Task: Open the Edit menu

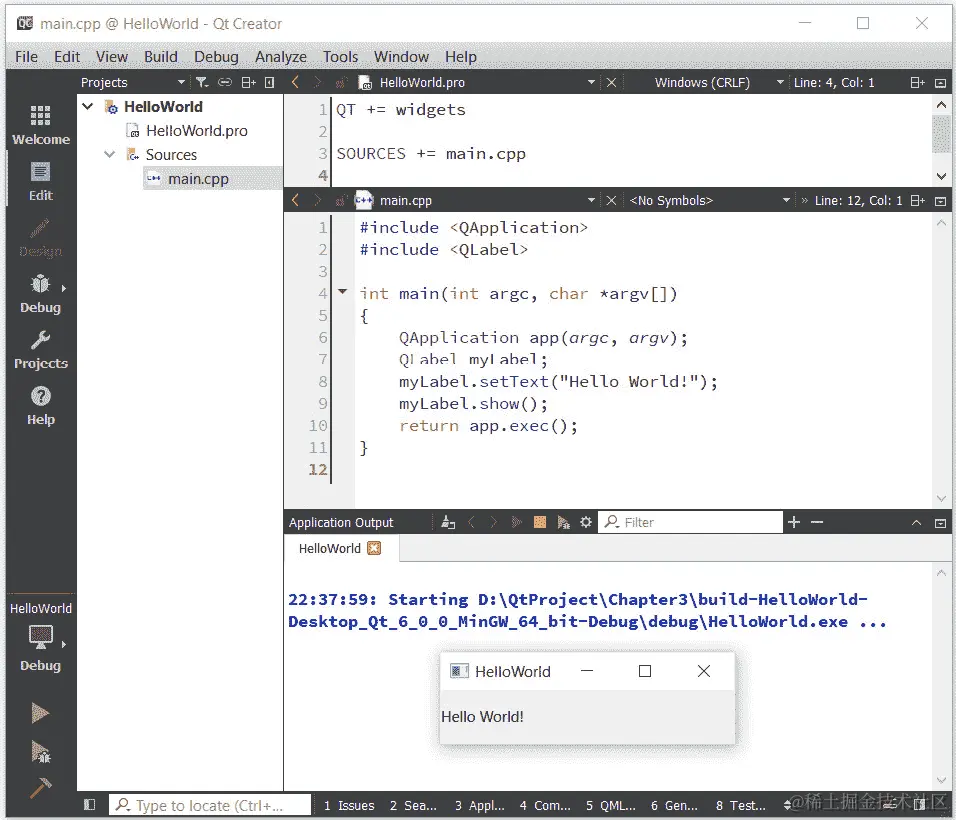Action: click(x=67, y=57)
